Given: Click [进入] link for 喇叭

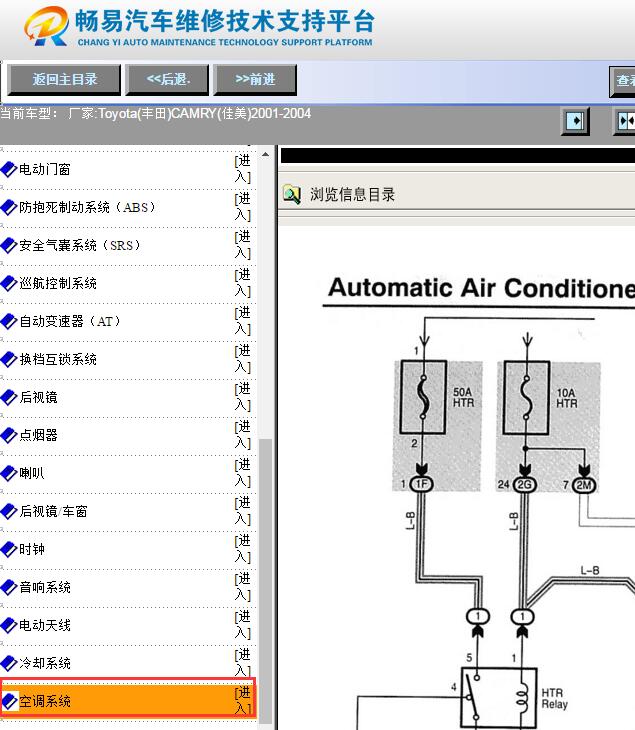Looking at the screenshot, I should (243, 473).
